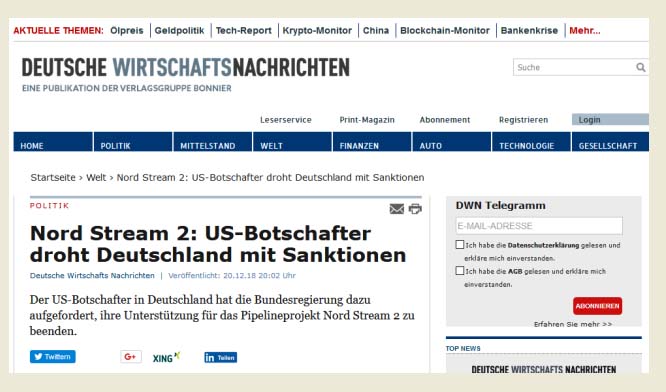Click the Nord Stream 2 article headline
Image resolution: width=666 pixels, height=392 pixels.
tap(218, 244)
